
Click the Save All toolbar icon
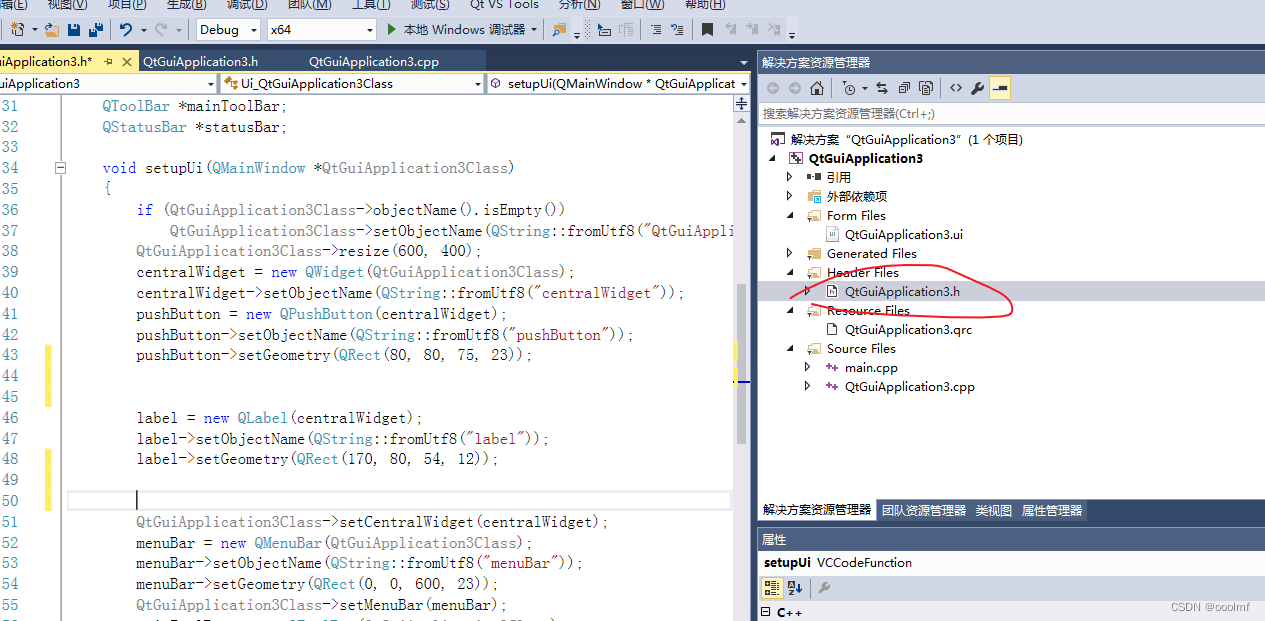[x=97, y=30]
